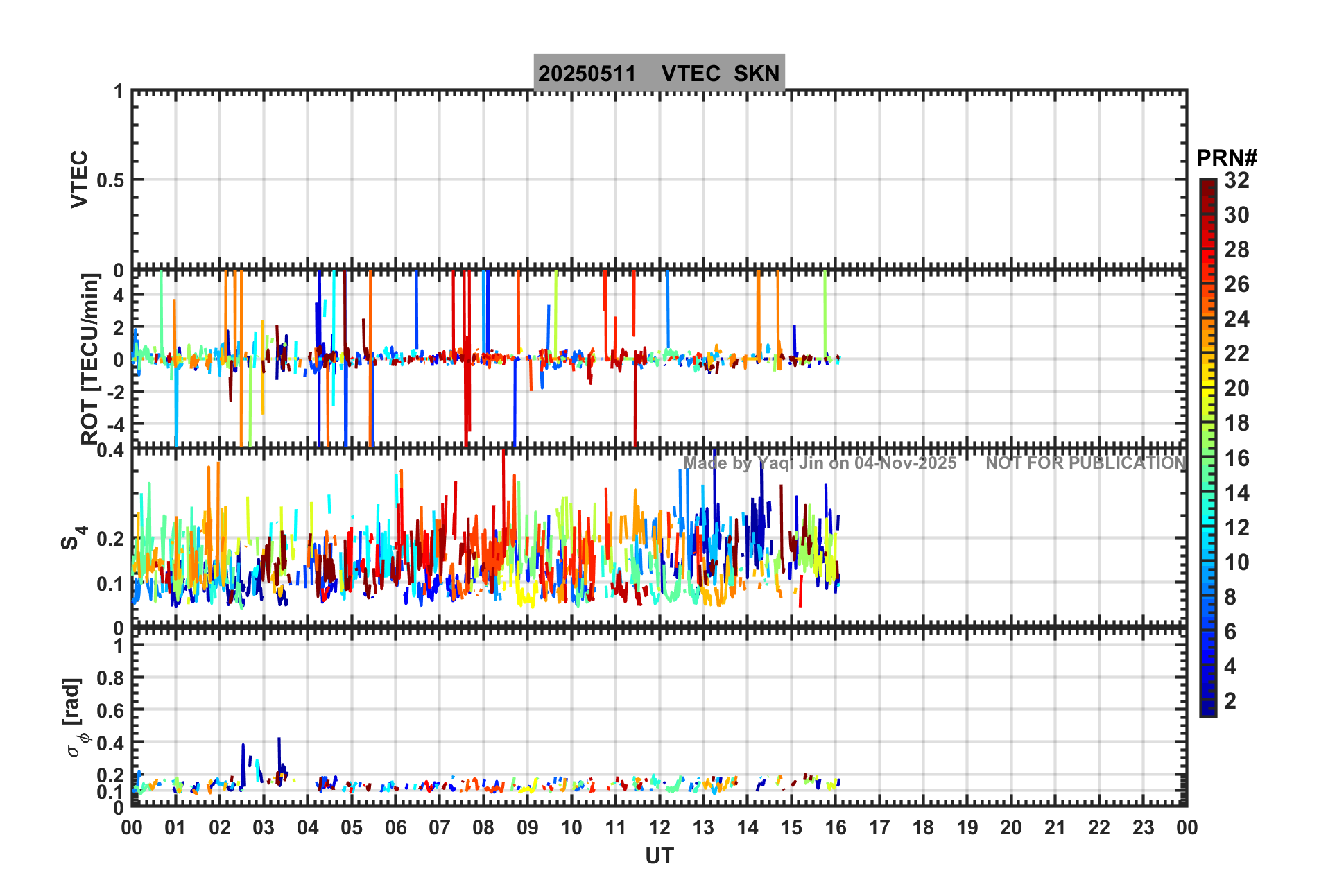Click the 12 hour mark on the UT axis
The width and height of the screenshot is (1319, 896).
click(659, 827)
